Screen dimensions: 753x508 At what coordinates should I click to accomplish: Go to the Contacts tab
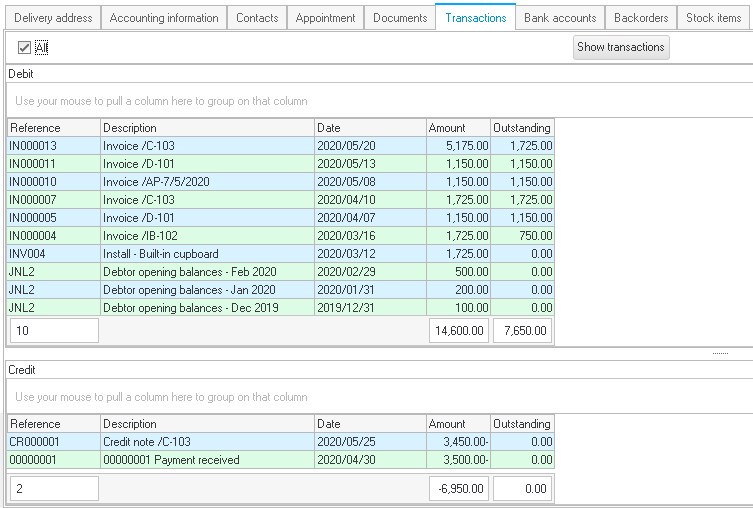[x=257, y=18]
